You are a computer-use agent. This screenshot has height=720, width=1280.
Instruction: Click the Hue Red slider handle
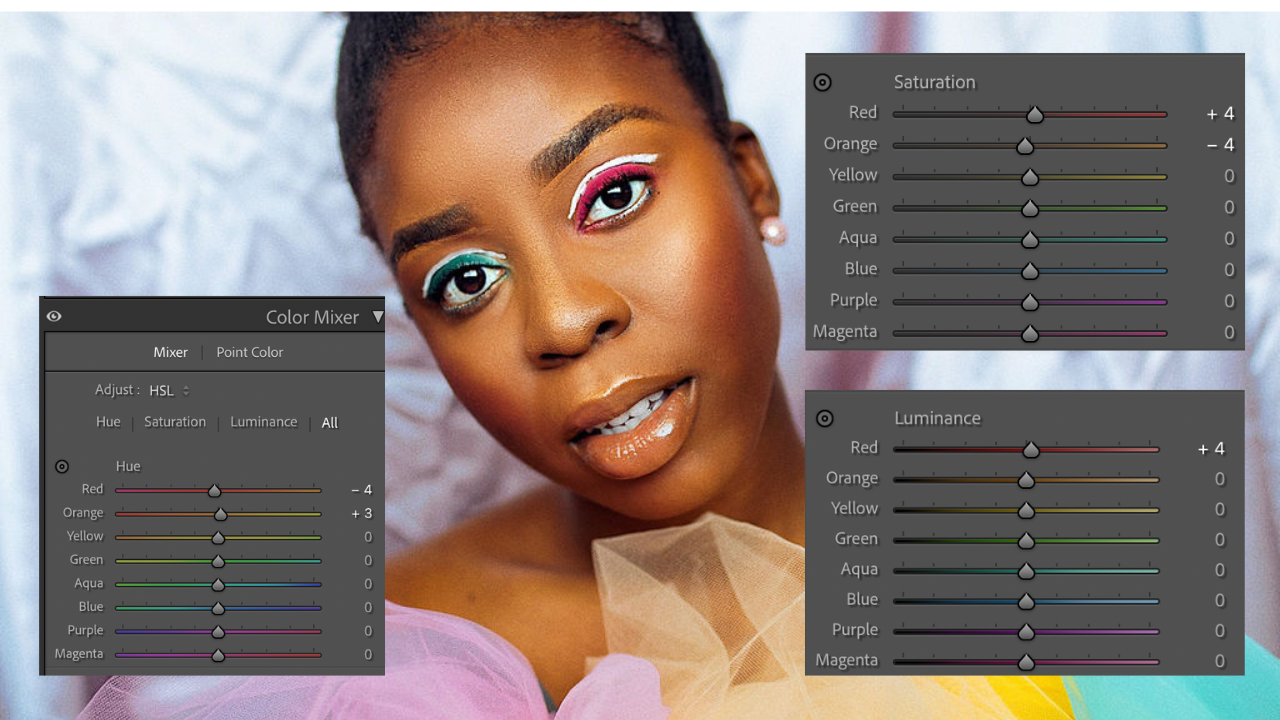click(x=214, y=491)
